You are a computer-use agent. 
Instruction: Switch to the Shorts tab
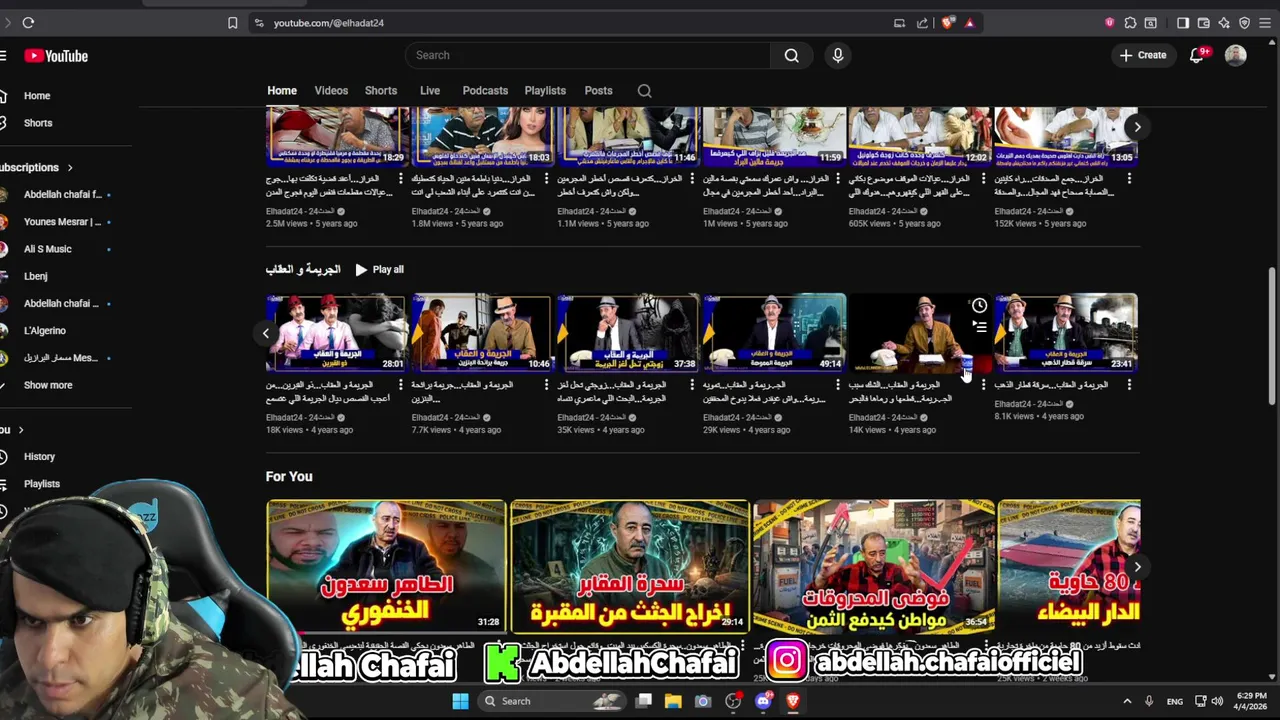381,91
